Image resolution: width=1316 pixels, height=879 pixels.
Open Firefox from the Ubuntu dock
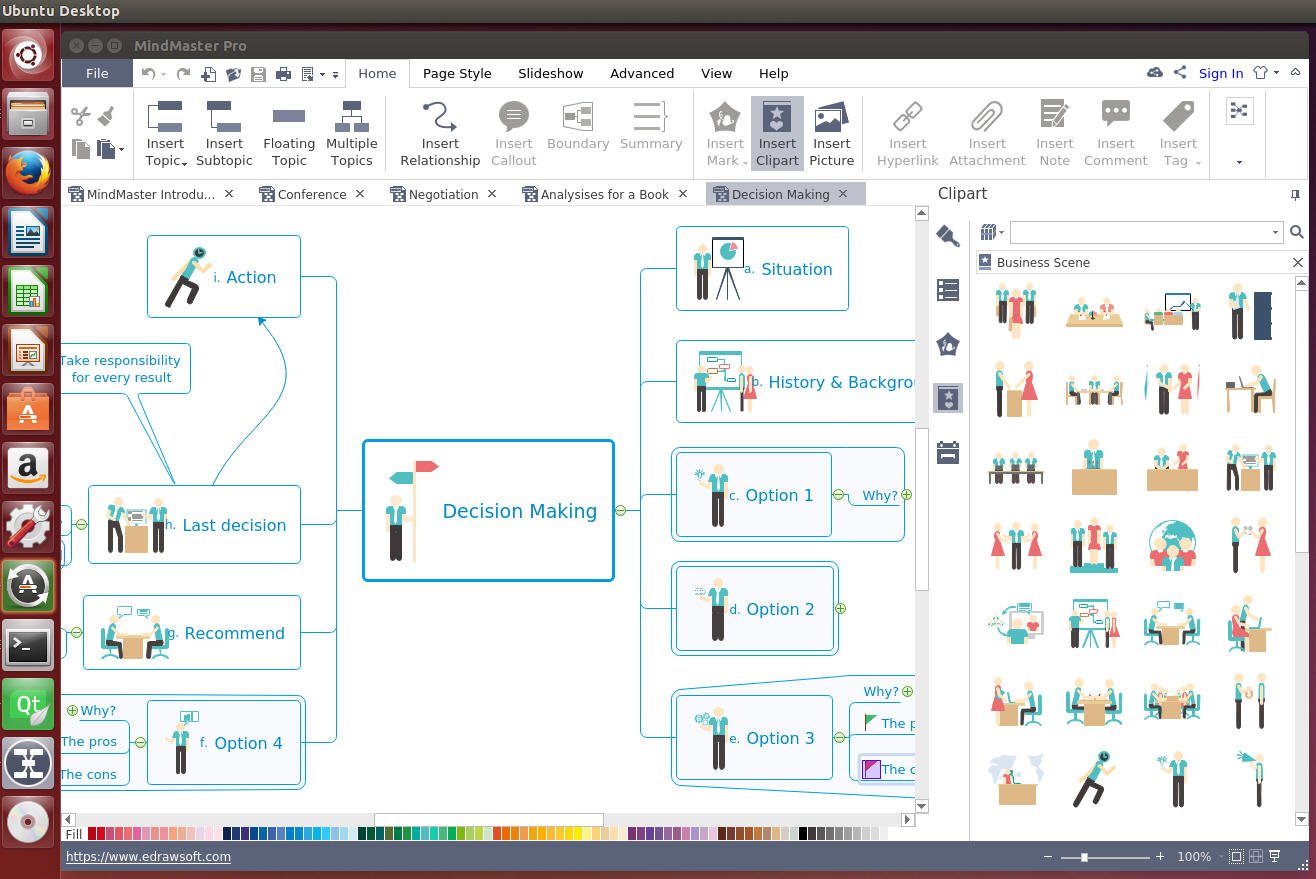pyautogui.click(x=28, y=173)
